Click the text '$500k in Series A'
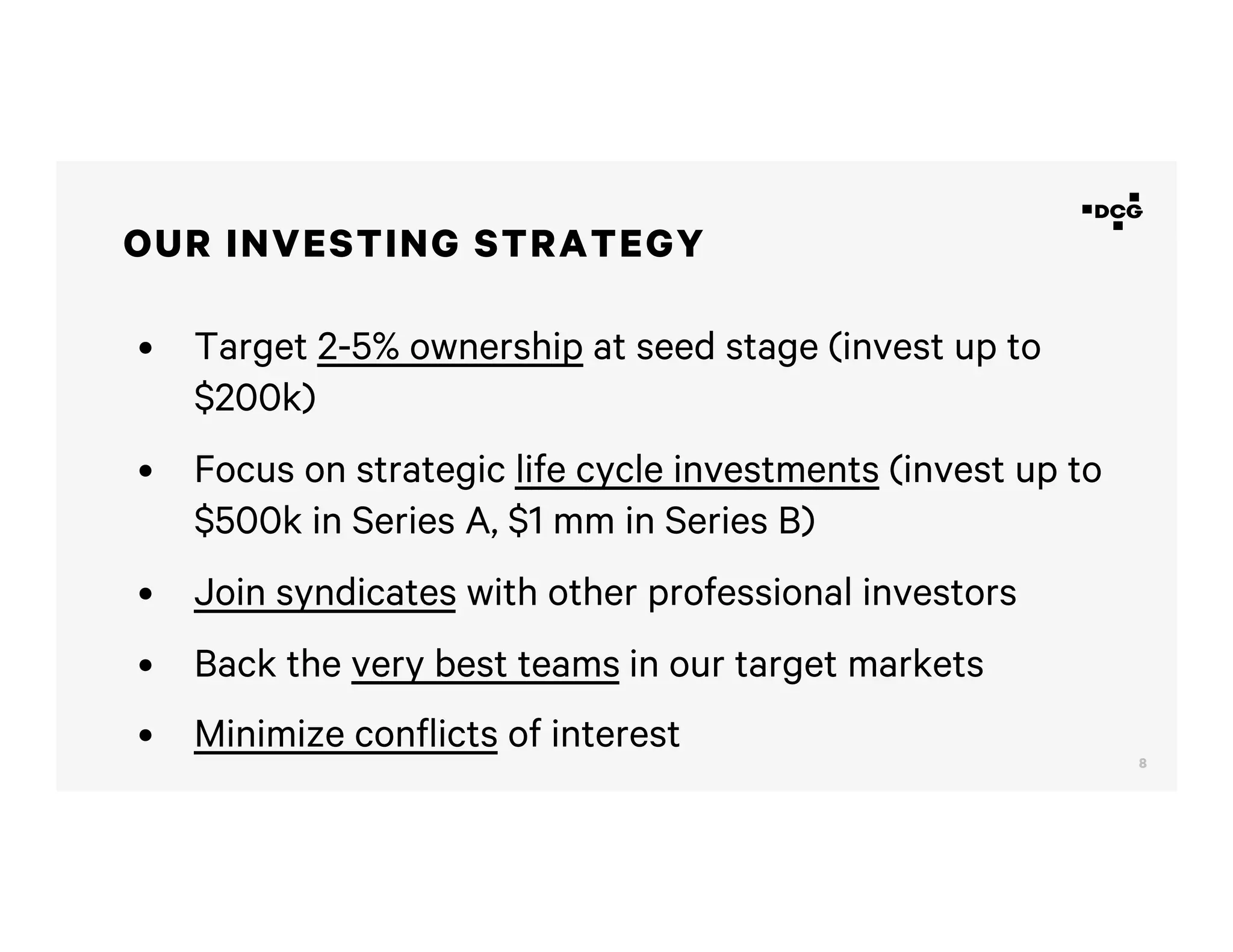This screenshot has height=952, width=1233. click(x=343, y=521)
